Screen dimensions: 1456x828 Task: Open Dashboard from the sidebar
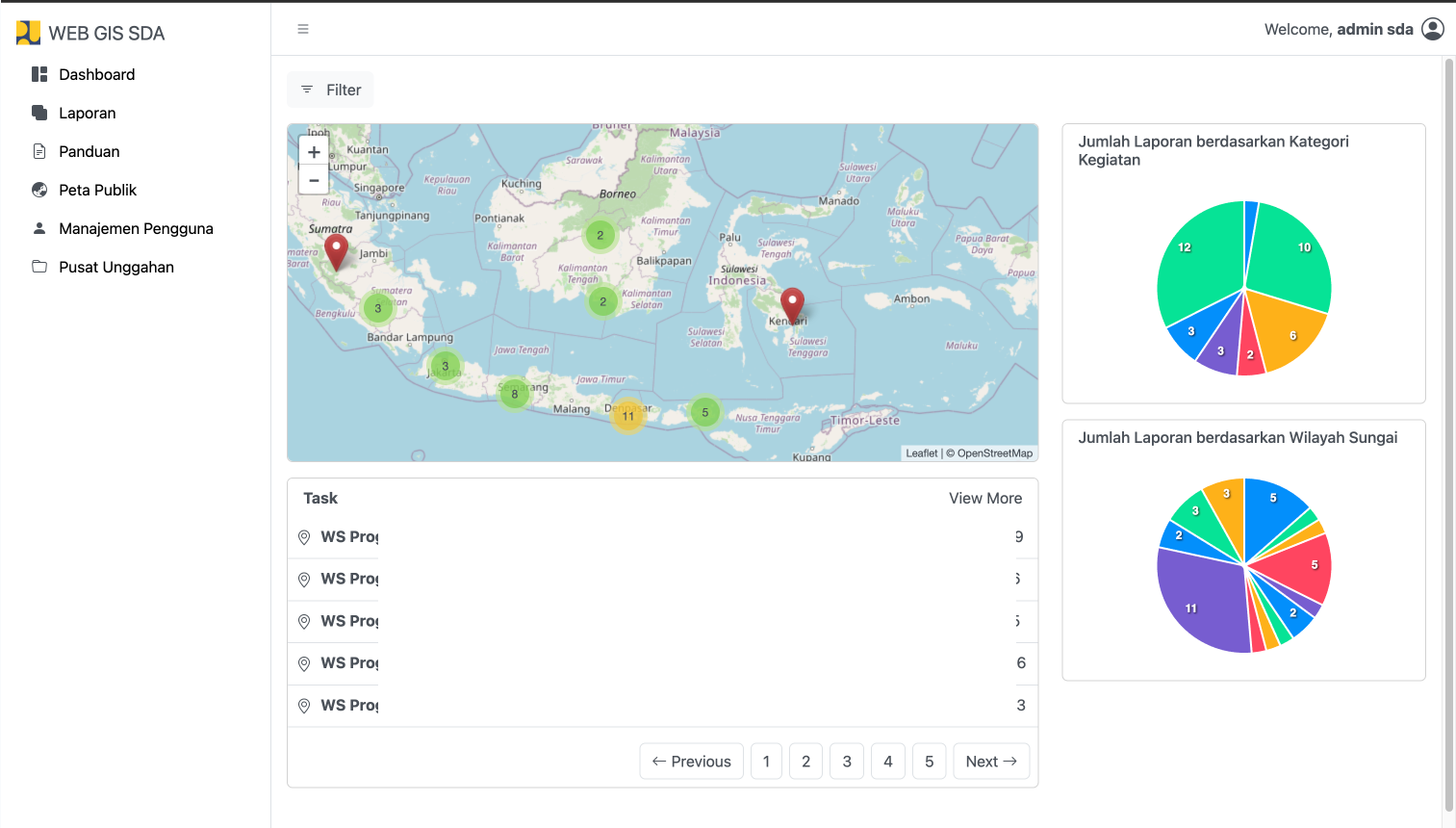[96, 74]
